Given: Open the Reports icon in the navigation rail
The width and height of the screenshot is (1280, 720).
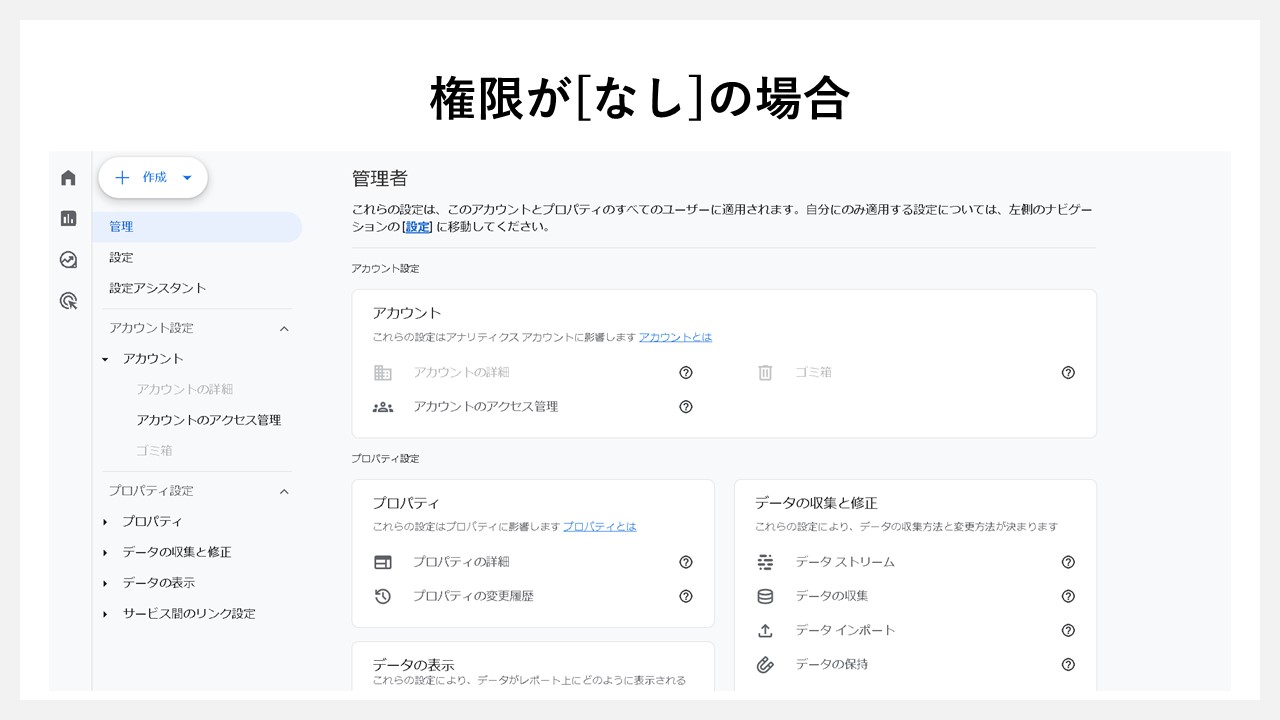Looking at the screenshot, I should (68, 218).
